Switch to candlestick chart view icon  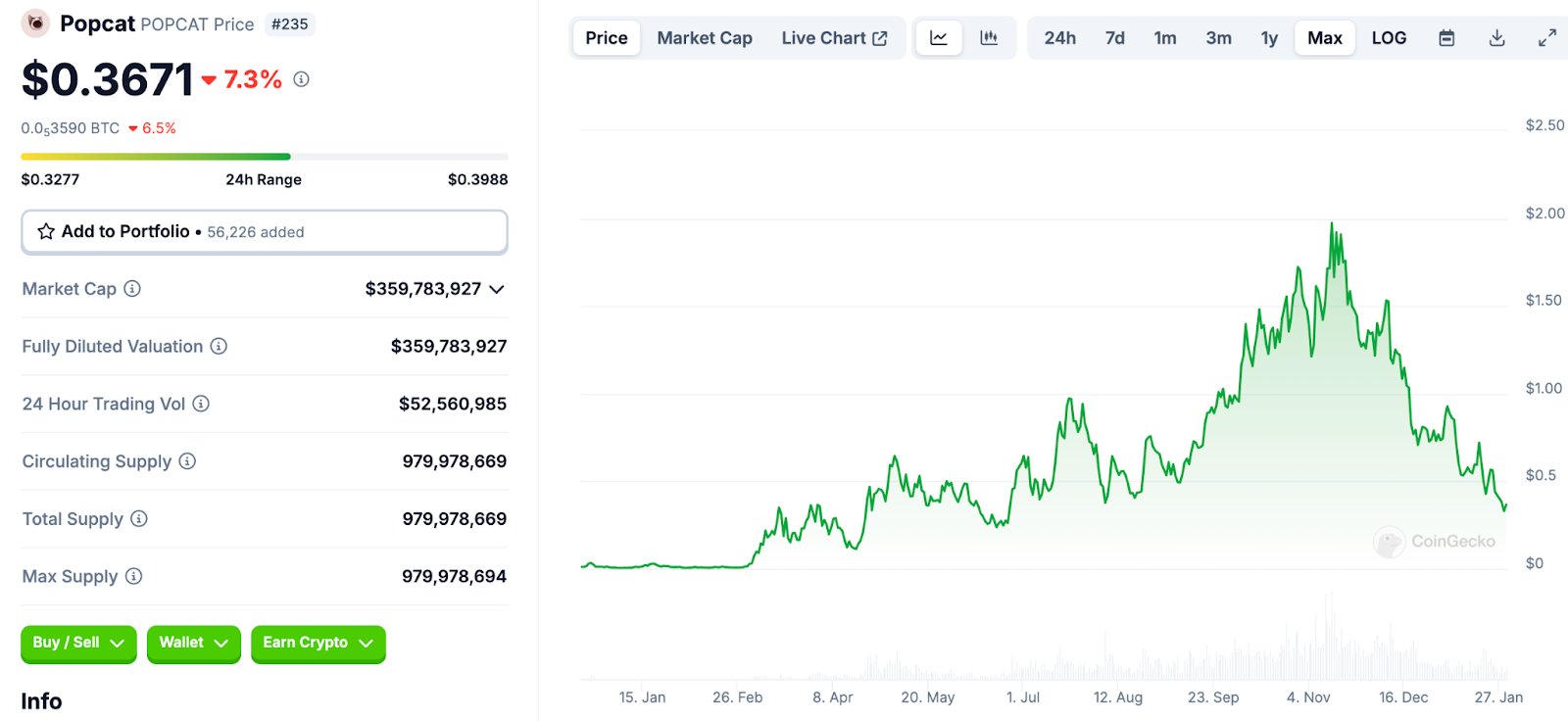point(989,38)
